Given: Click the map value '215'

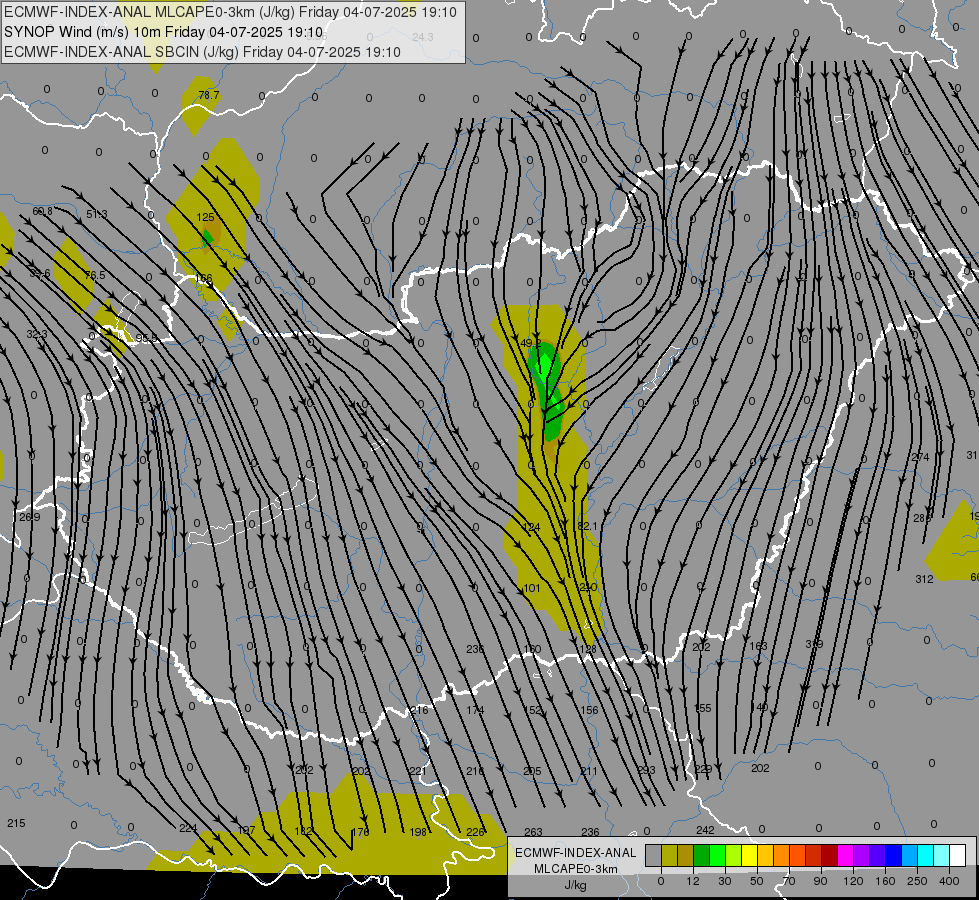Looking at the screenshot, I should pos(16,823).
